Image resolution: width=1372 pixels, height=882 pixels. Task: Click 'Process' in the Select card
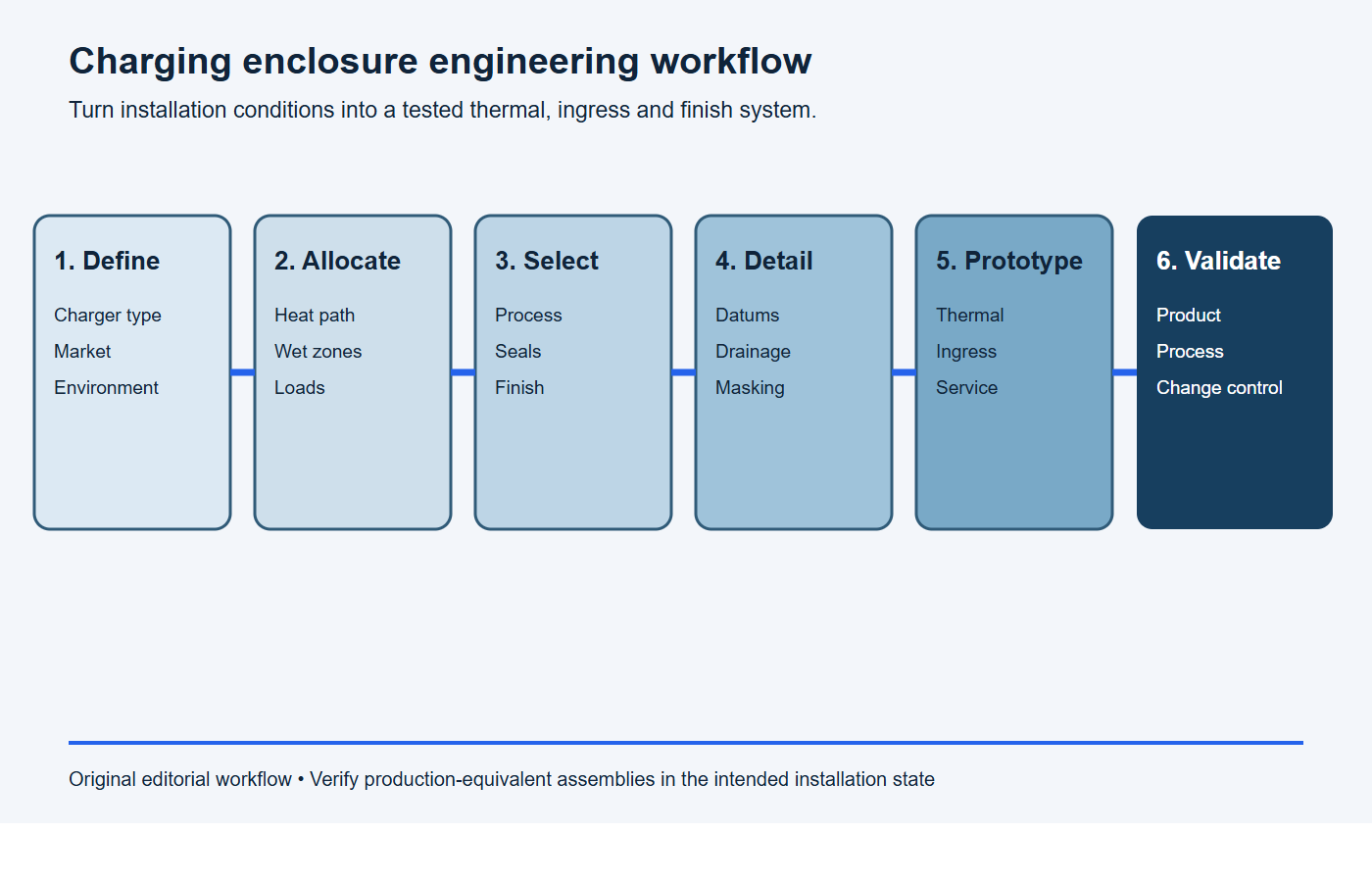click(x=528, y=316)
